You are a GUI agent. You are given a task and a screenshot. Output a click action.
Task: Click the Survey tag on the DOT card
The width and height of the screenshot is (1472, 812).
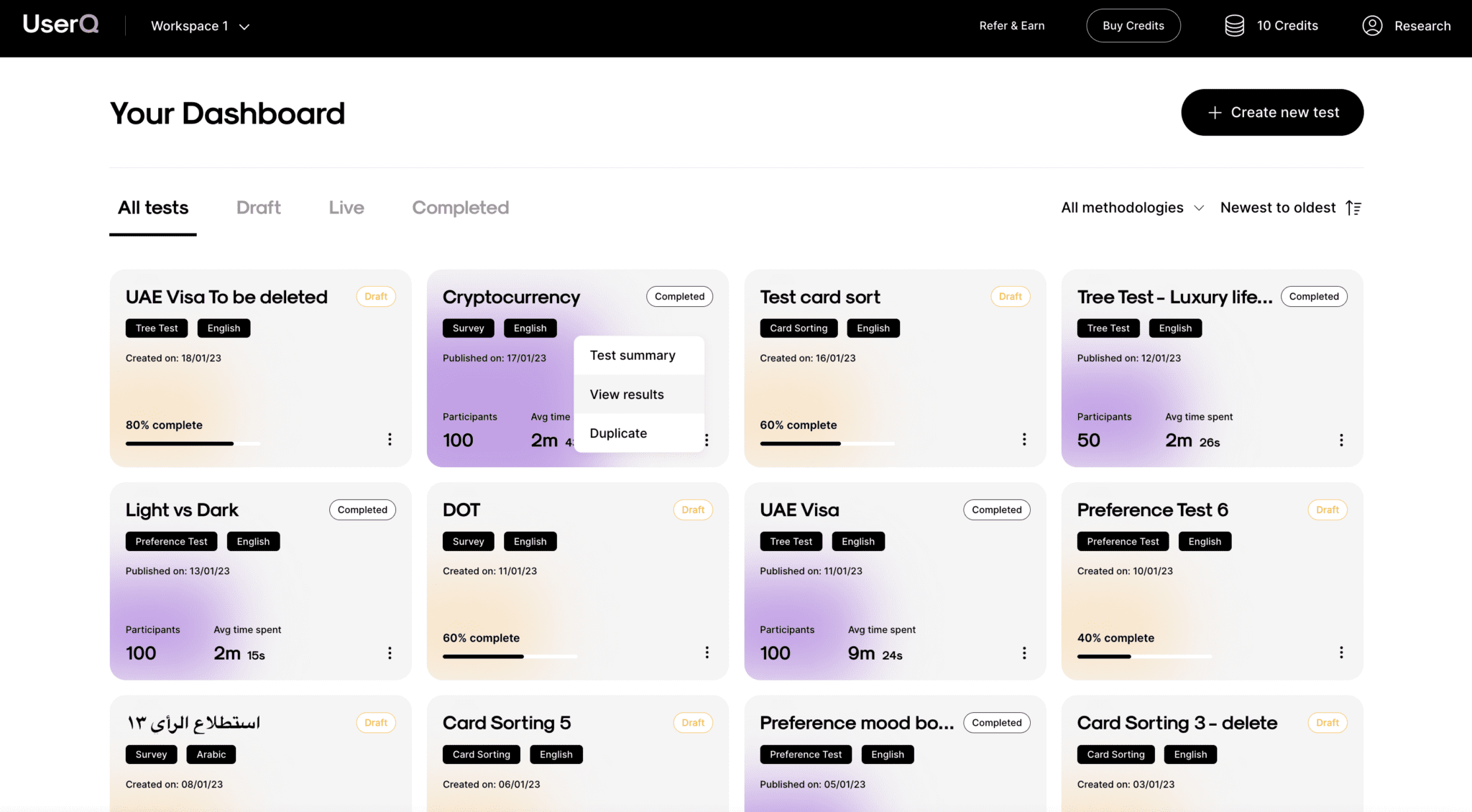pyautogui.click(x=468, y=542)
